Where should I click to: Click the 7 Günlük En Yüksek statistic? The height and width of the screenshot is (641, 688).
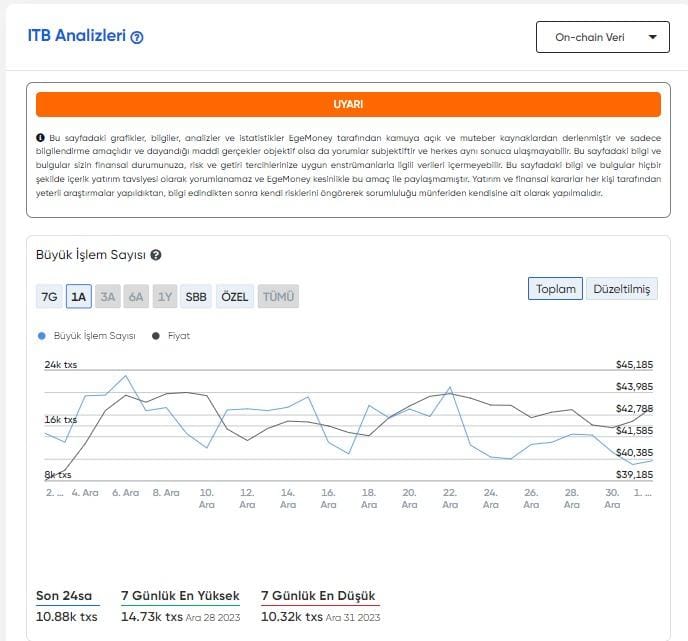tap(179, 597)
